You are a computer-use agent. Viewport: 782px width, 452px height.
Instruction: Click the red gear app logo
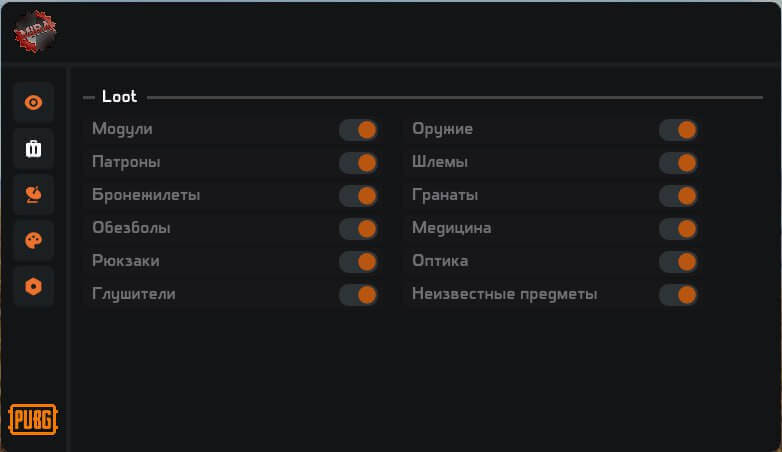(35, 31)
